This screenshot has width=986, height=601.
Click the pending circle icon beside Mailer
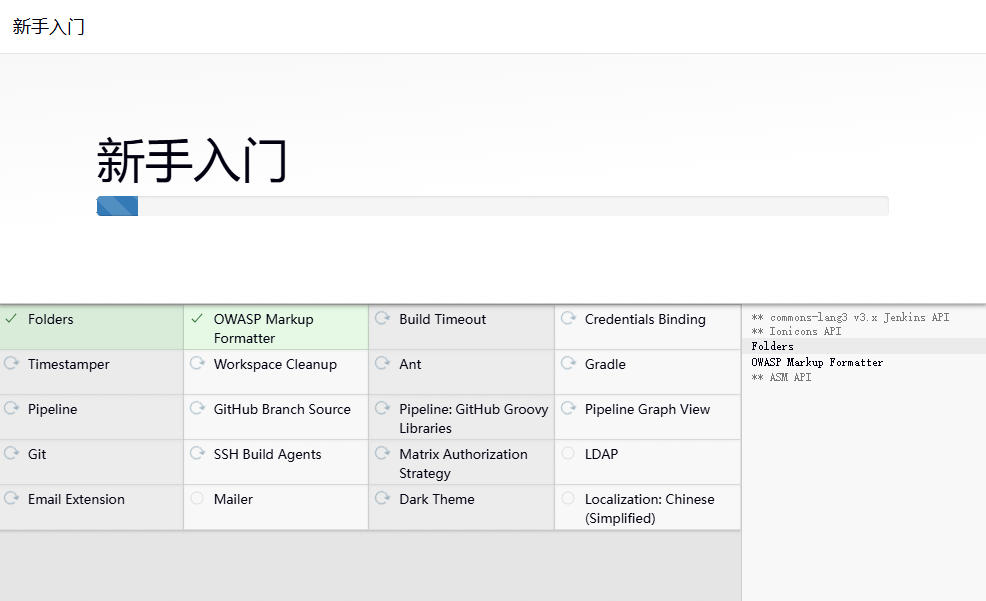(x=197, y=499)
